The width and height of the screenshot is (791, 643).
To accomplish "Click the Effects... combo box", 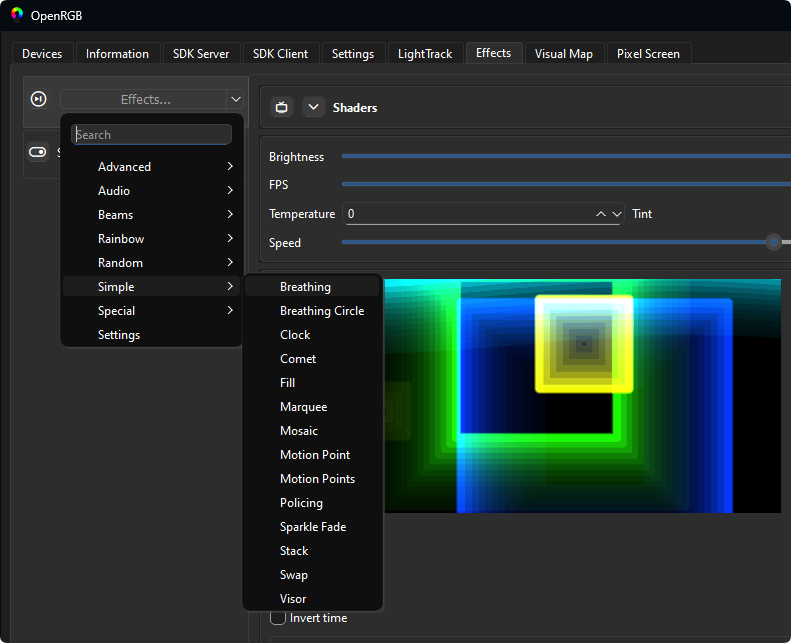I will 151,99.
